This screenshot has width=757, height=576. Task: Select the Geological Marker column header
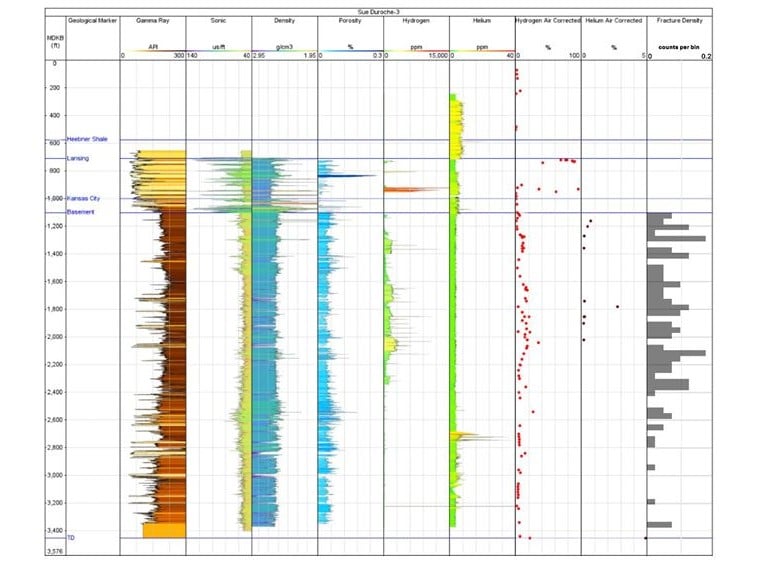click(x=92, y=20)
